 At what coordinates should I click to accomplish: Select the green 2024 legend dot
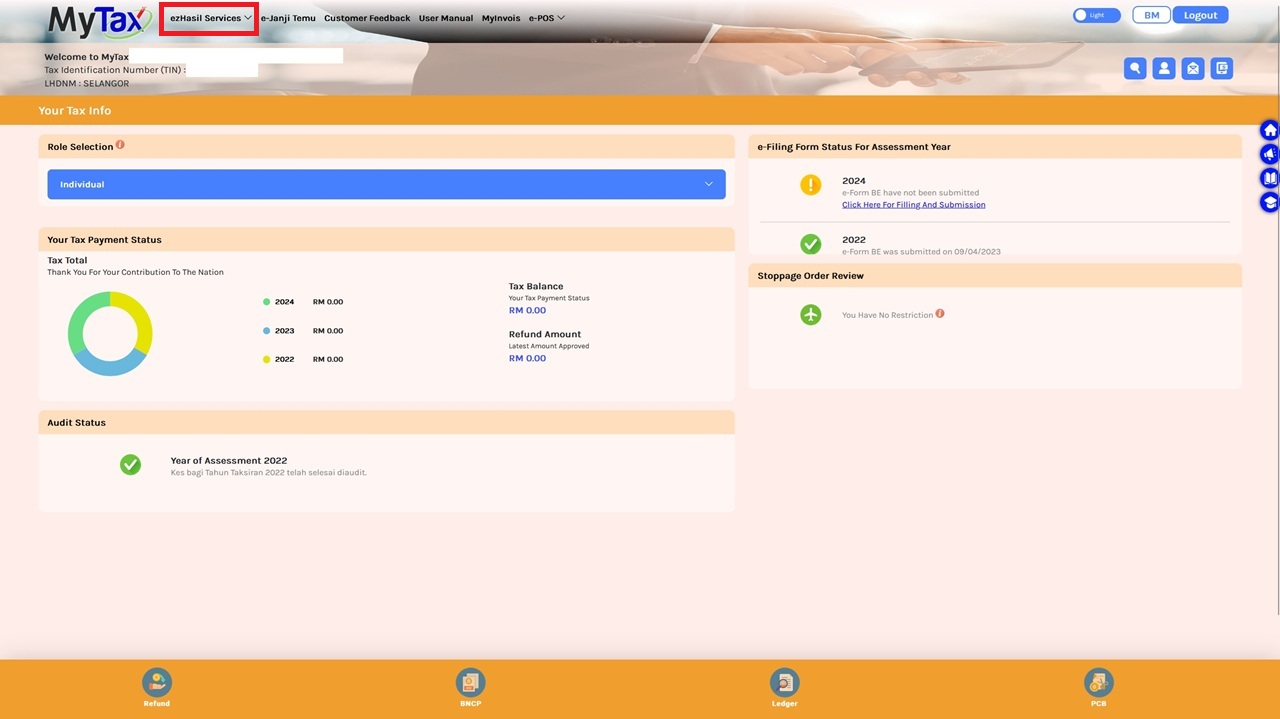267,302
